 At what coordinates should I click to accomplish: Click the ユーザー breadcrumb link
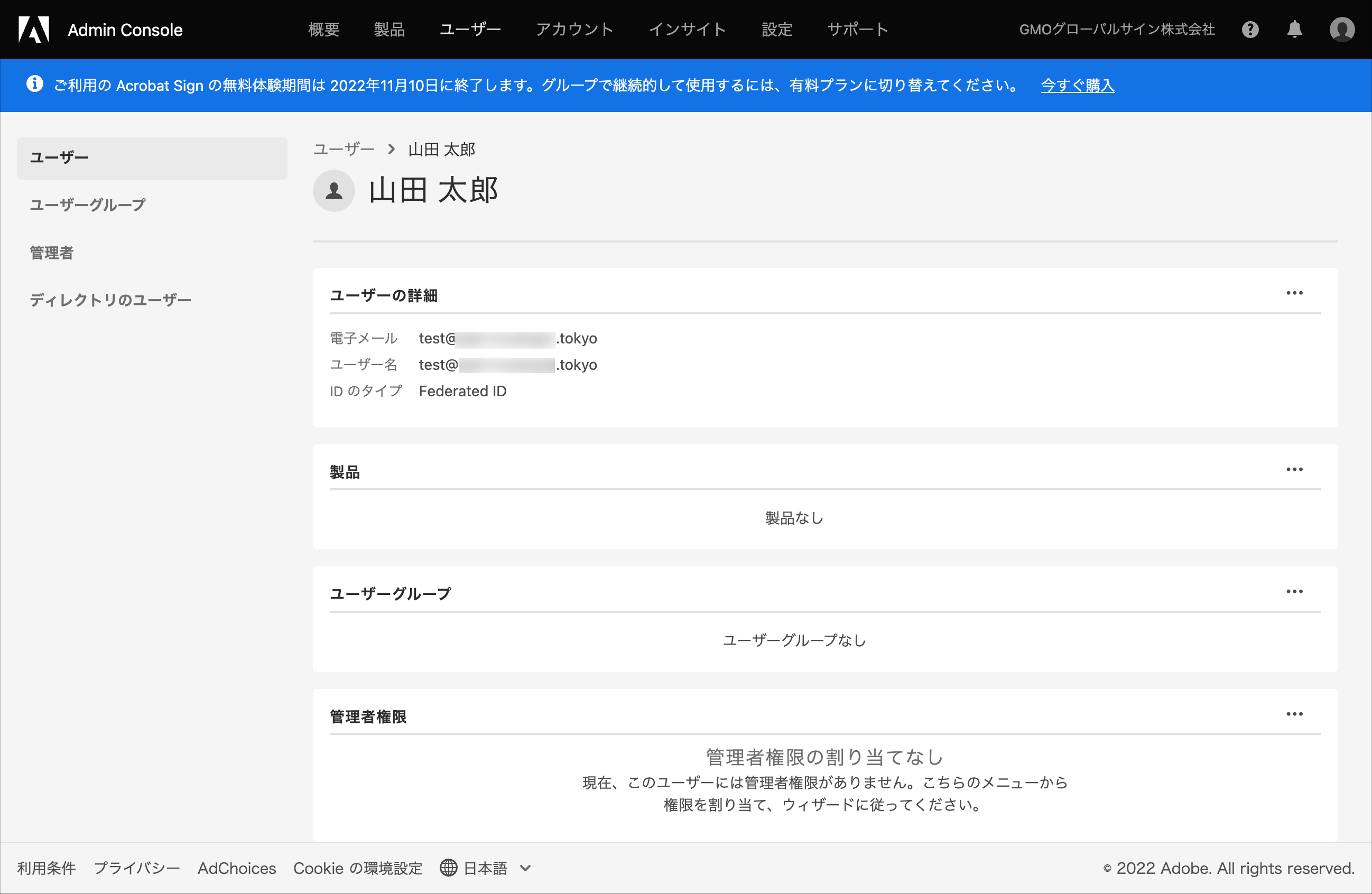(344, 150)
